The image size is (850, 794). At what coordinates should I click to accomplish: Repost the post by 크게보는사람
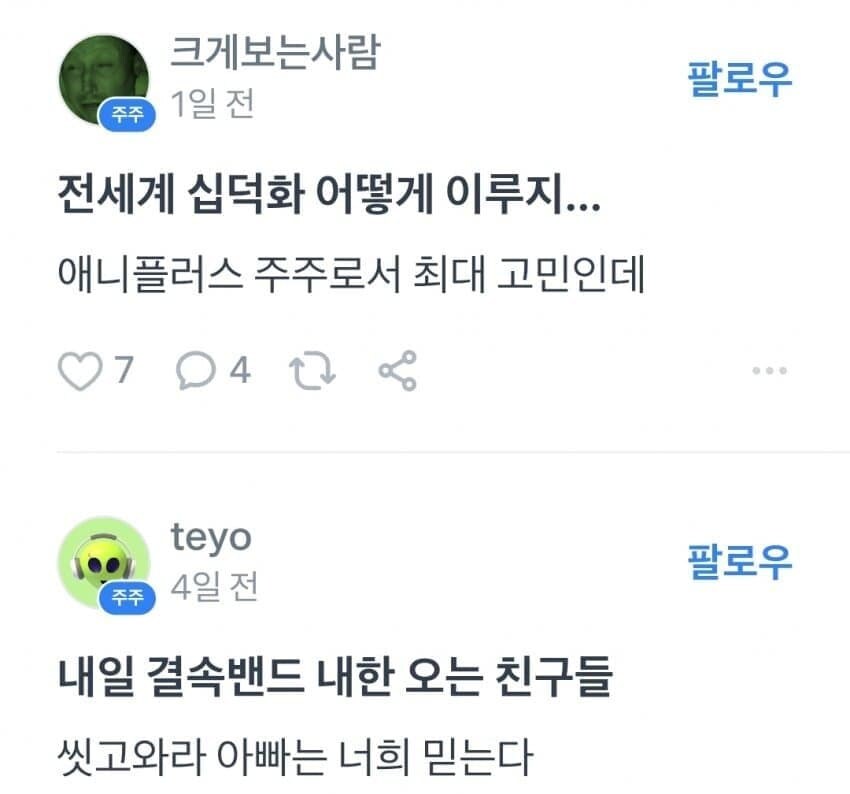click(312, 370)
